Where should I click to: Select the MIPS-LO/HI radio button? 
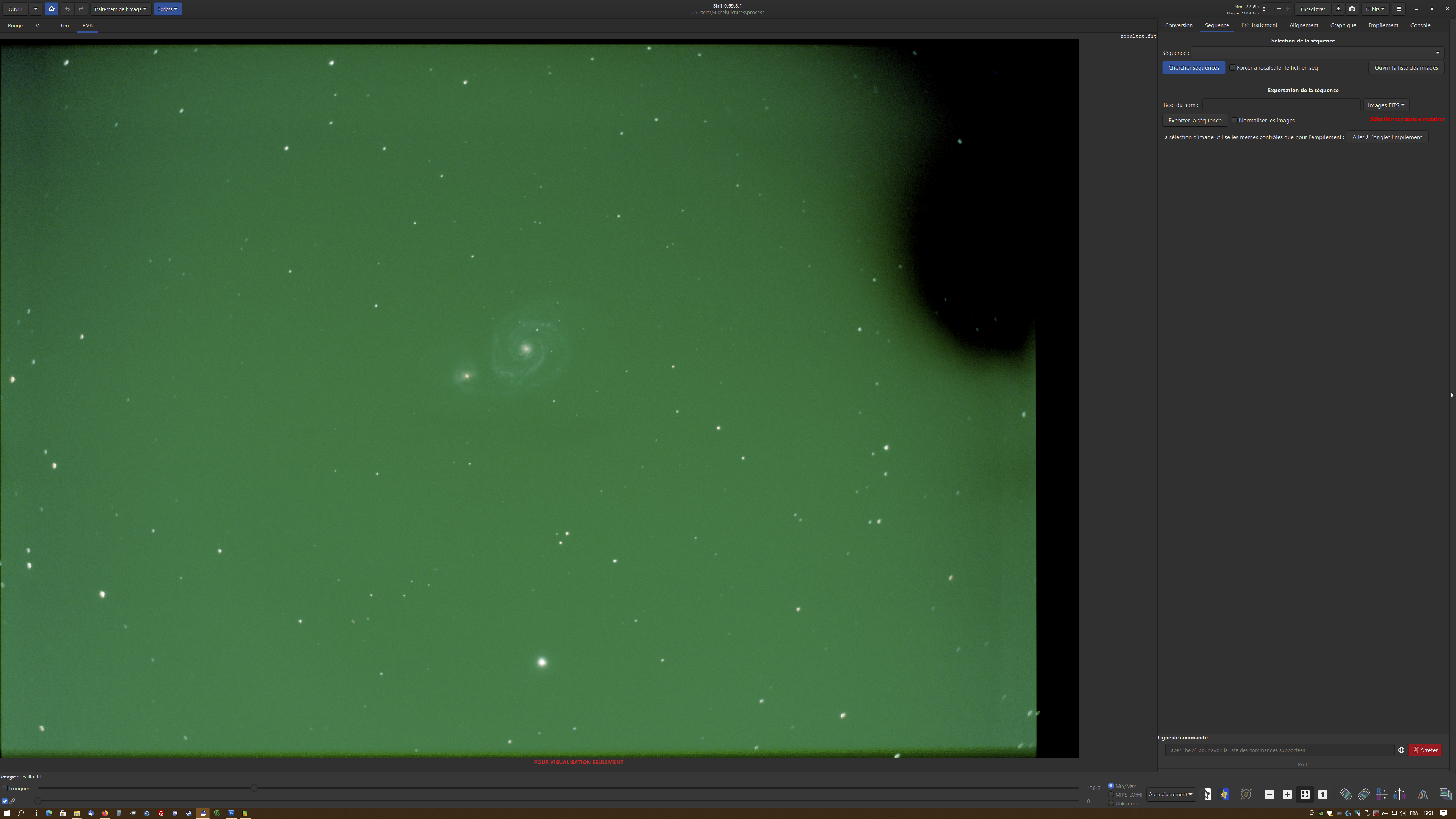pos(1111,794)
